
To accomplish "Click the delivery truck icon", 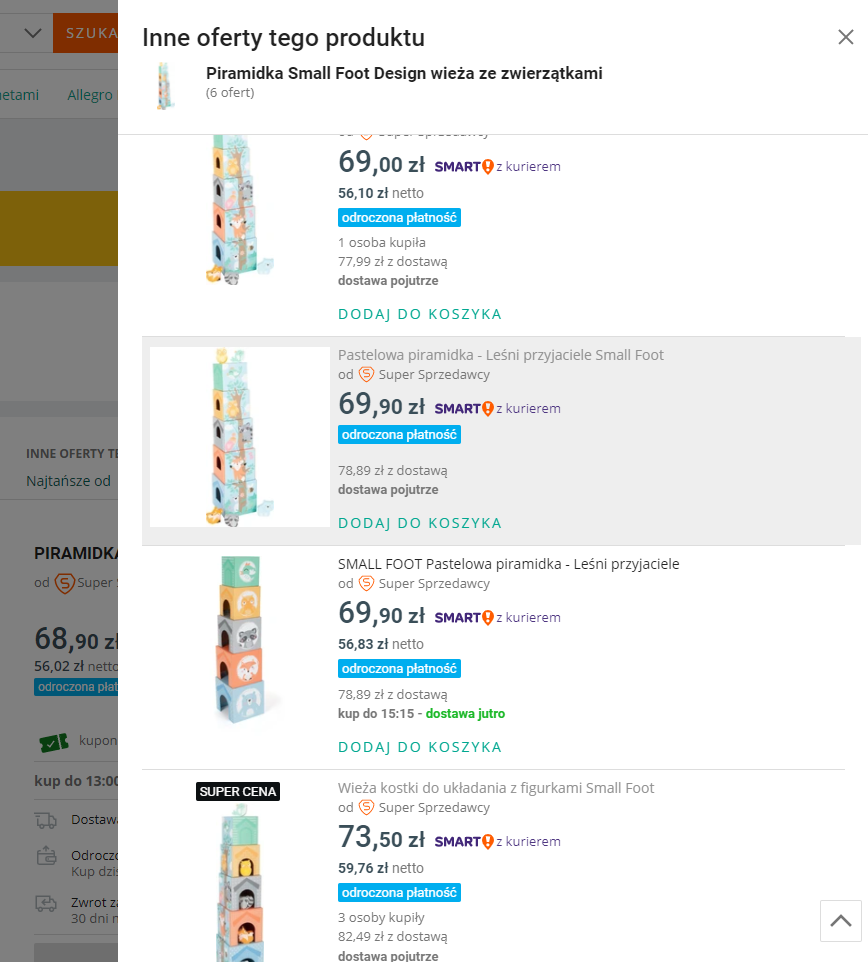I will tap(46, 820).
